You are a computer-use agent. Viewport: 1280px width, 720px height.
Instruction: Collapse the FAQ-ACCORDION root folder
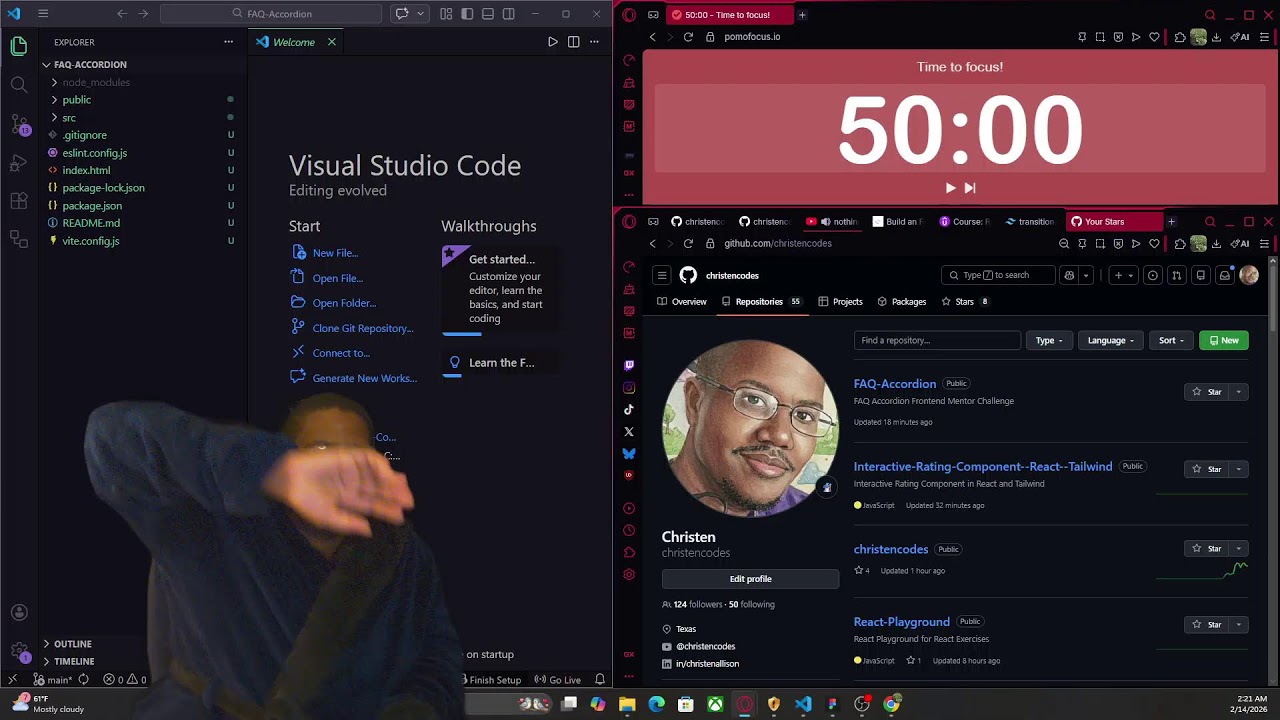[90, 64]
